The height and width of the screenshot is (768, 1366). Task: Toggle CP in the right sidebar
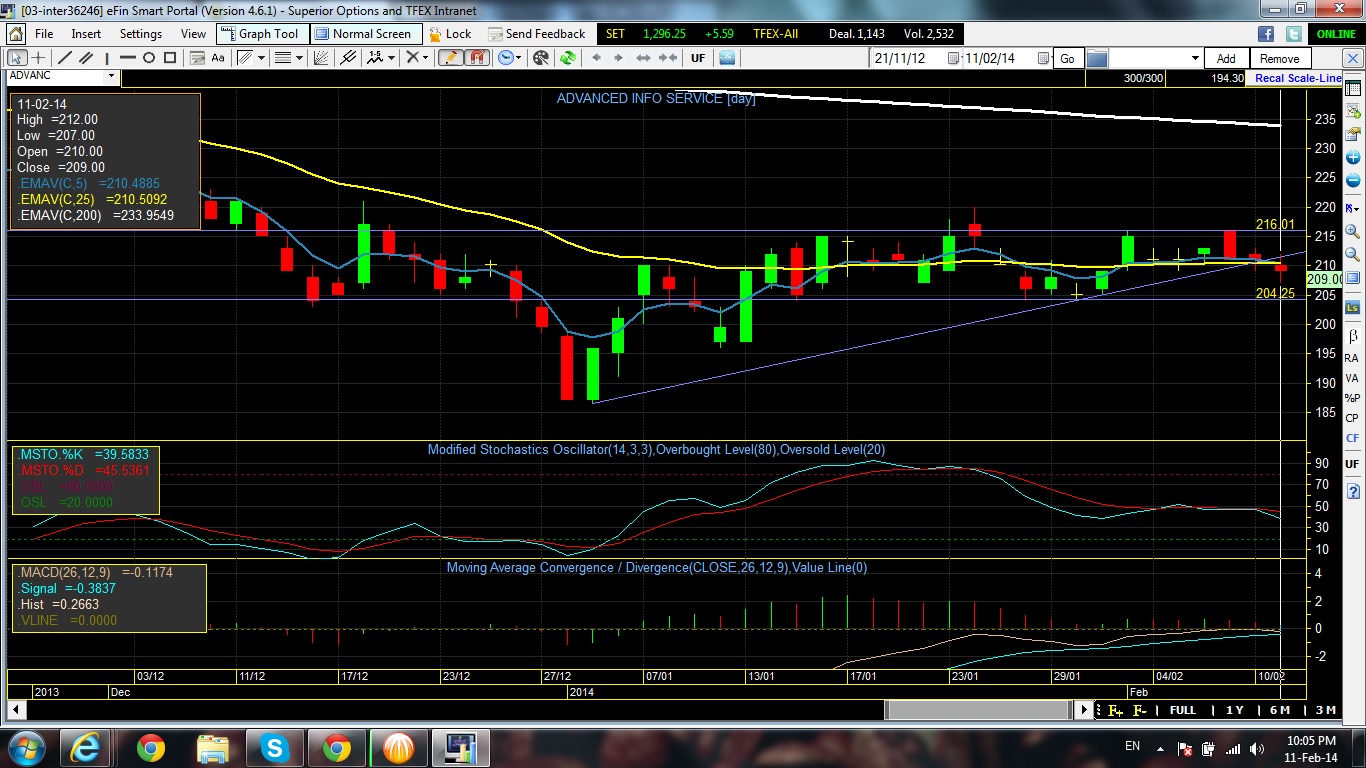(x=1352, y=418)
